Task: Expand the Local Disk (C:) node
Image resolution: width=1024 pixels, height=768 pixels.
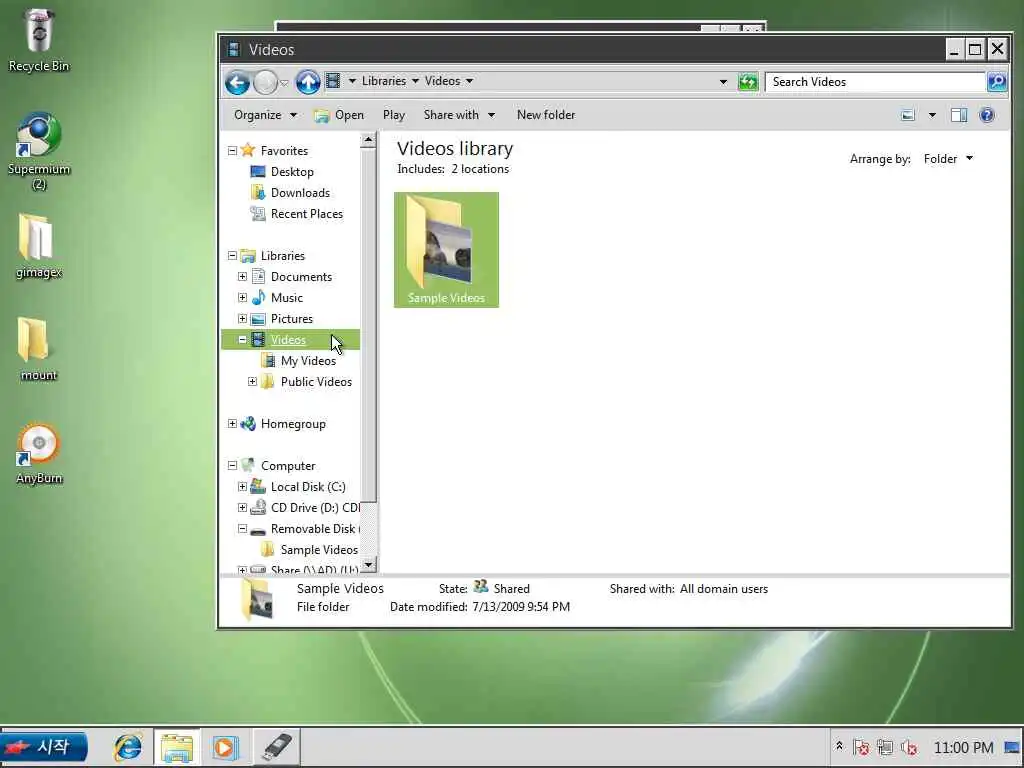Action: (x=242, y=487)
